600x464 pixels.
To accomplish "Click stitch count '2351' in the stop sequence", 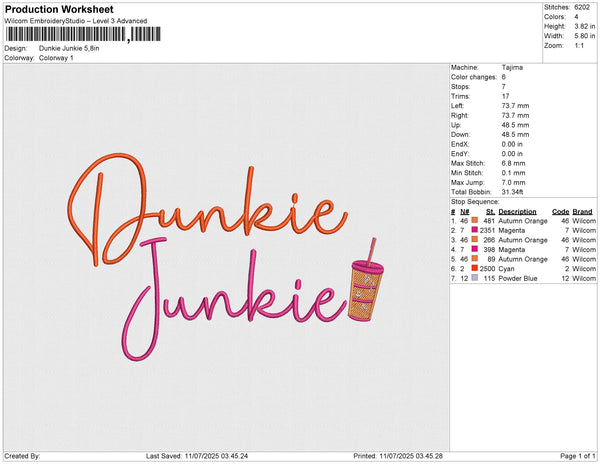I will click(487, 230).
